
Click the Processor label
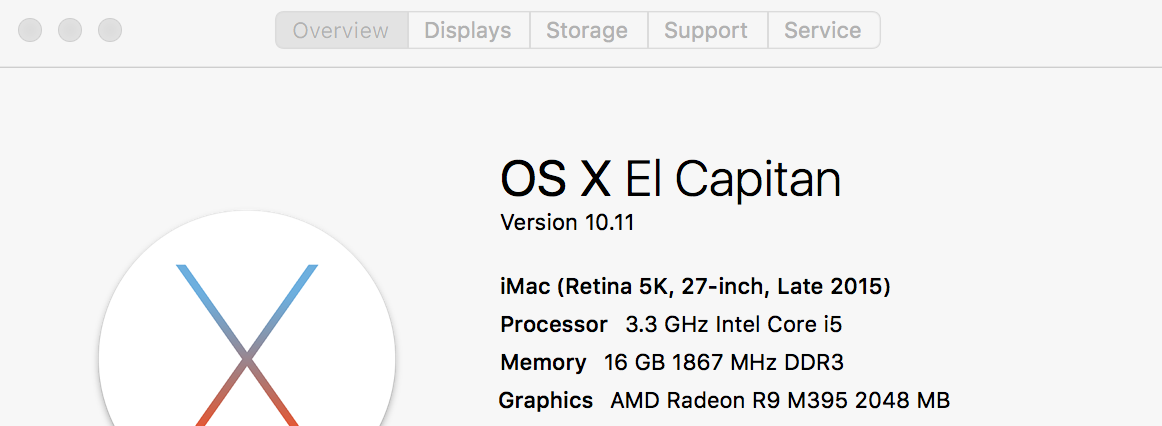[554, 325]
